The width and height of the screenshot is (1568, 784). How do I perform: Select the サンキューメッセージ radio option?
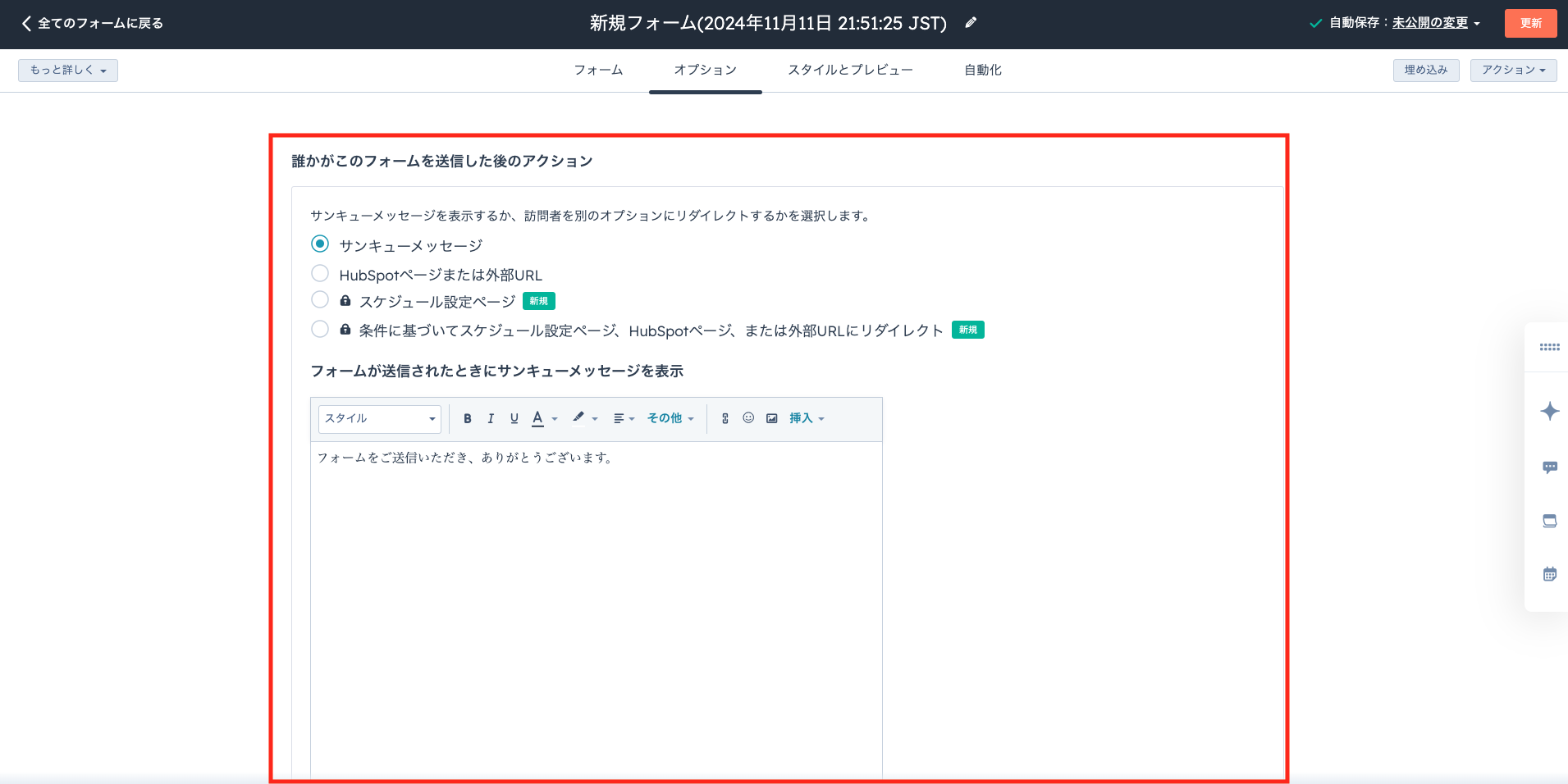point(320,244)
